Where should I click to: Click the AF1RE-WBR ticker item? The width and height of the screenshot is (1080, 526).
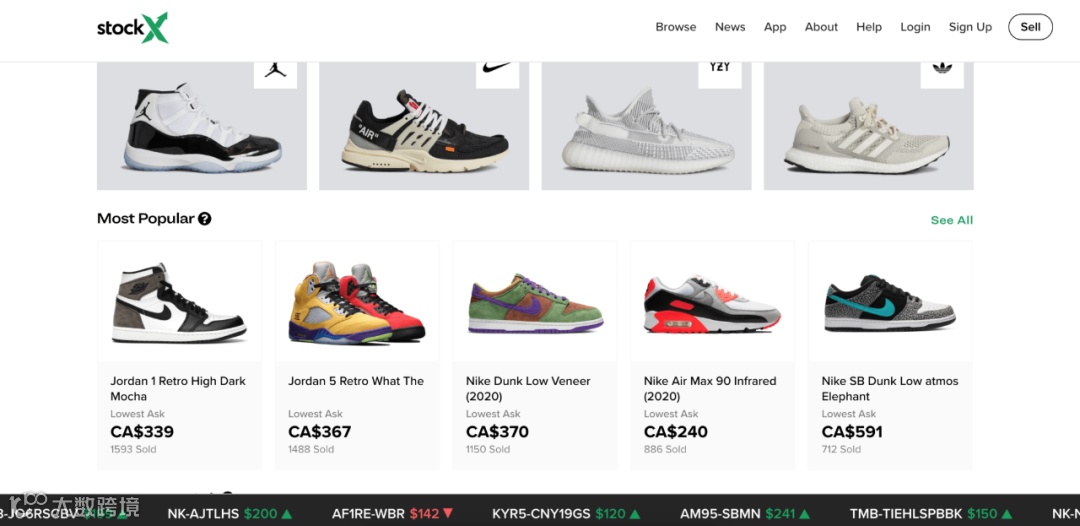pyautogui.click(x=393, y=514)
